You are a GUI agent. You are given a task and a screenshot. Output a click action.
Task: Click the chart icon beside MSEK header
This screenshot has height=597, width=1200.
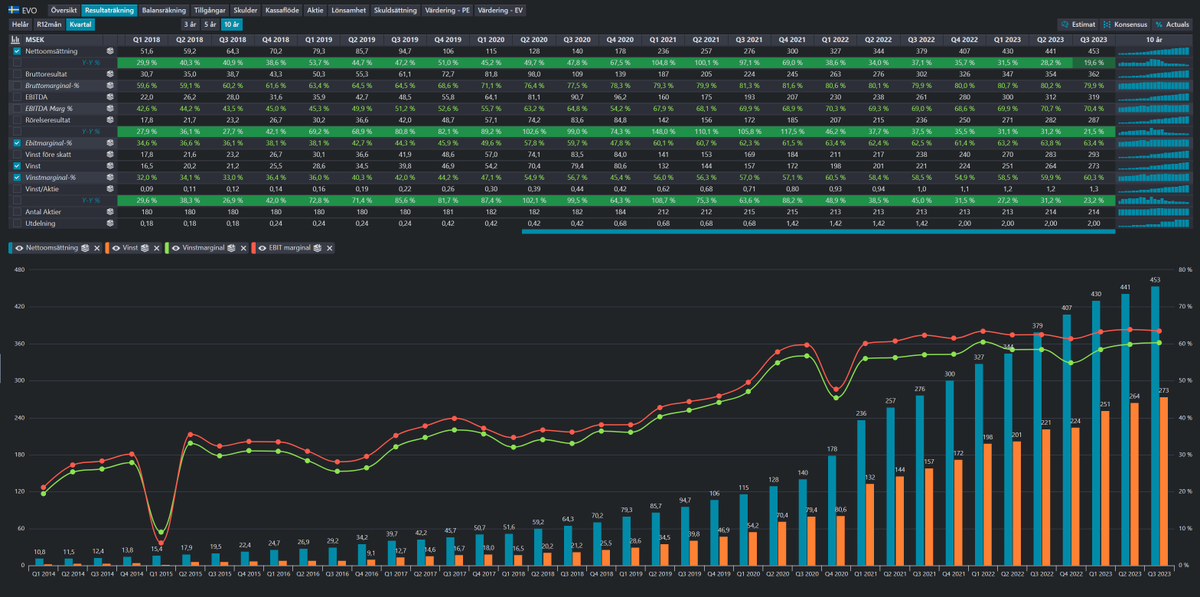click(x=15, y=40)
